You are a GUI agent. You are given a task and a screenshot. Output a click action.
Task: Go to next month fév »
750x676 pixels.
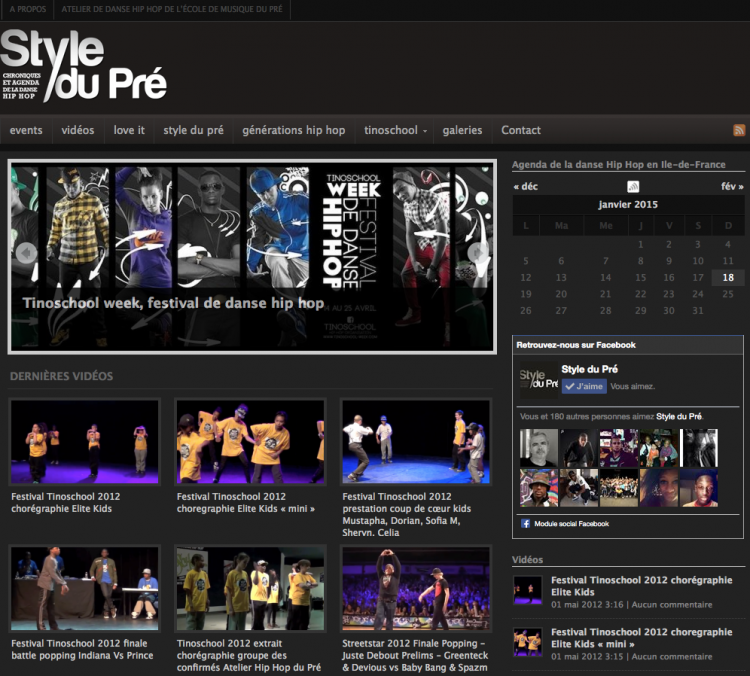(x=732, y=186)
